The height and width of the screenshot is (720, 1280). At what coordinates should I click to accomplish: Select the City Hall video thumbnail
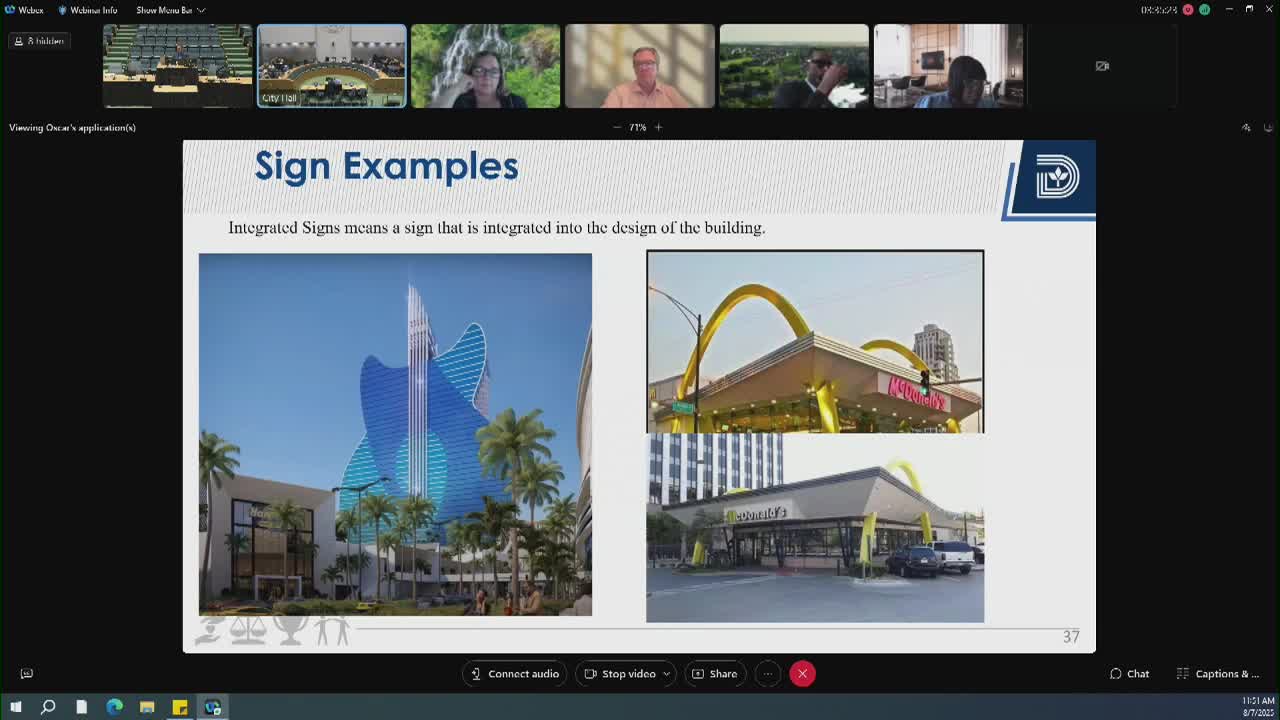click(x=332, y=66)
